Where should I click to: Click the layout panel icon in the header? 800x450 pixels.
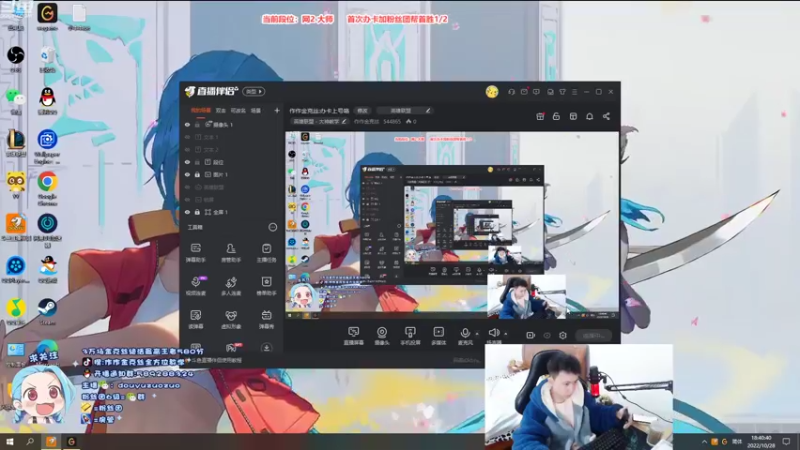tap(573, 116)
